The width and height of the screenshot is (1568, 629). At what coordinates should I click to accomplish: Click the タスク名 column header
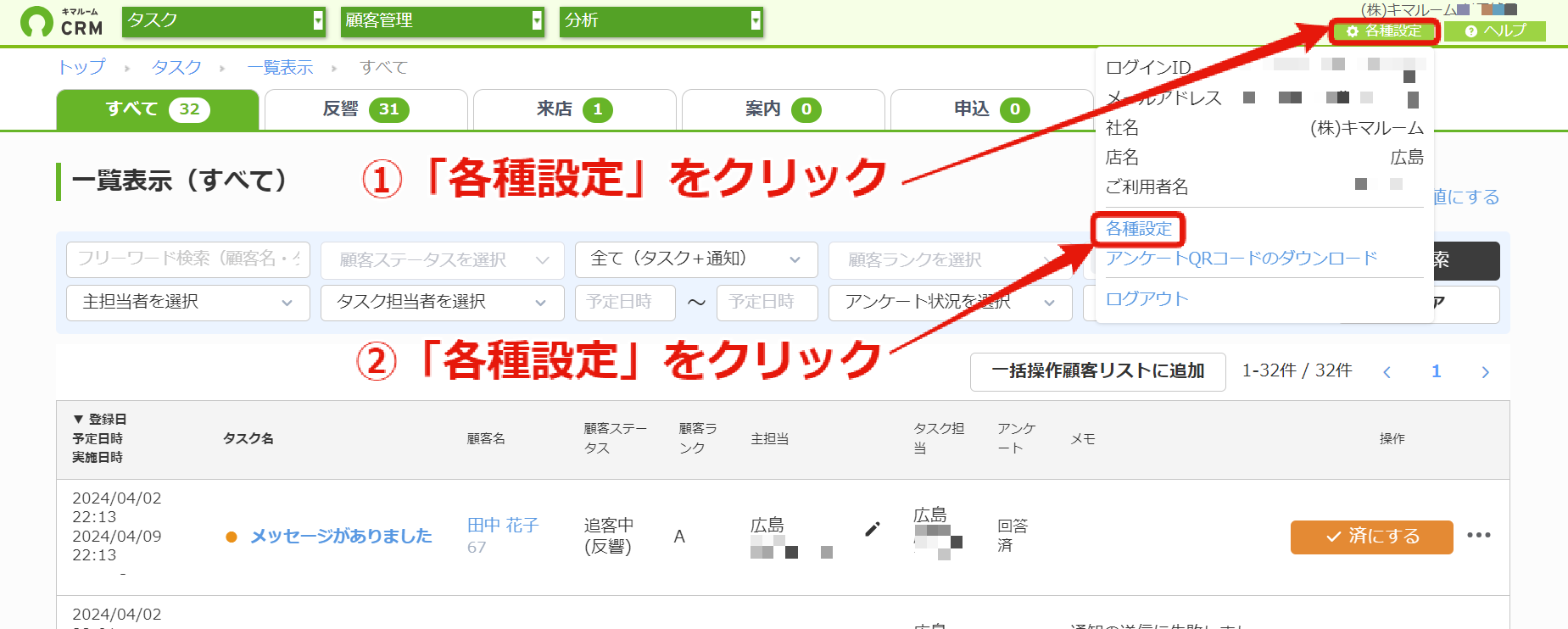pyautogui.click(x=248, y=438)
